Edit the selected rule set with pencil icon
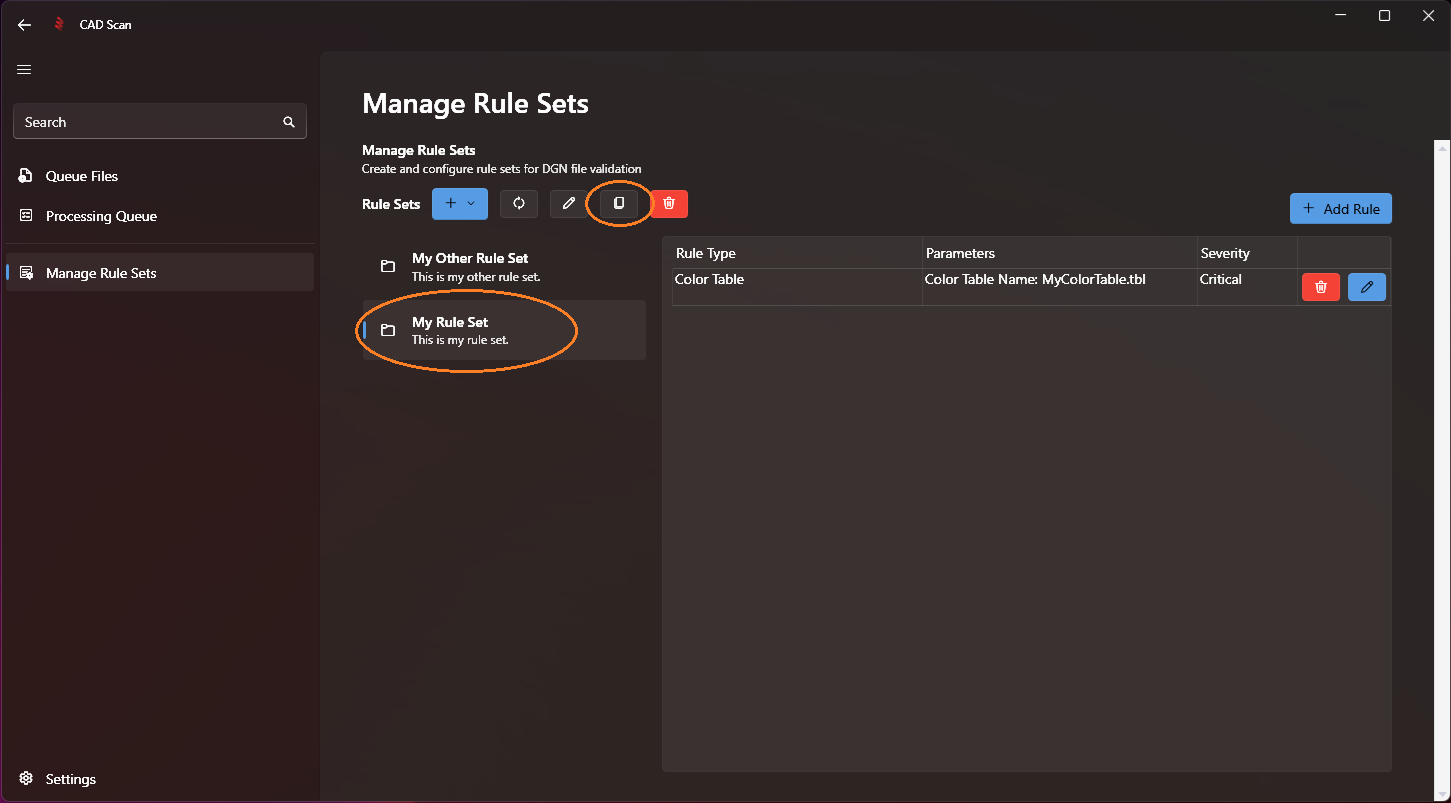The width and height of the screenshot is (1451, 803). pyautogui.click(x=568, y=204)
